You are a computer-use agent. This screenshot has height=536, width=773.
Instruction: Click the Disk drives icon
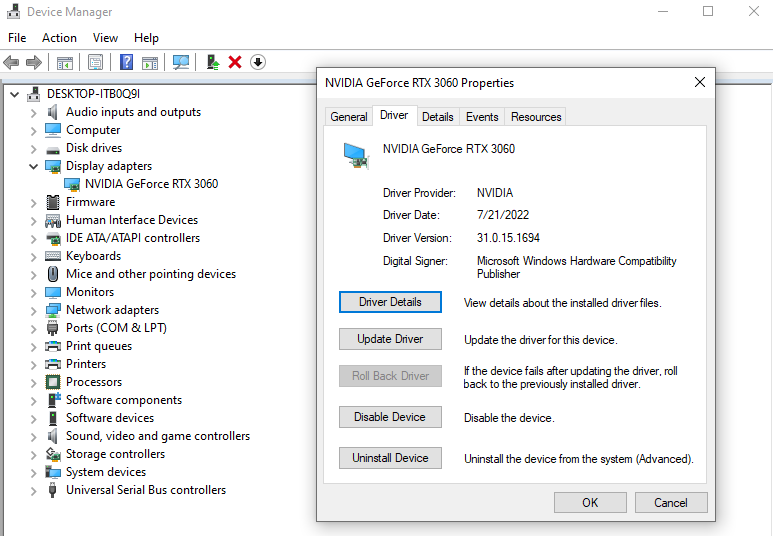pos(53,149)
